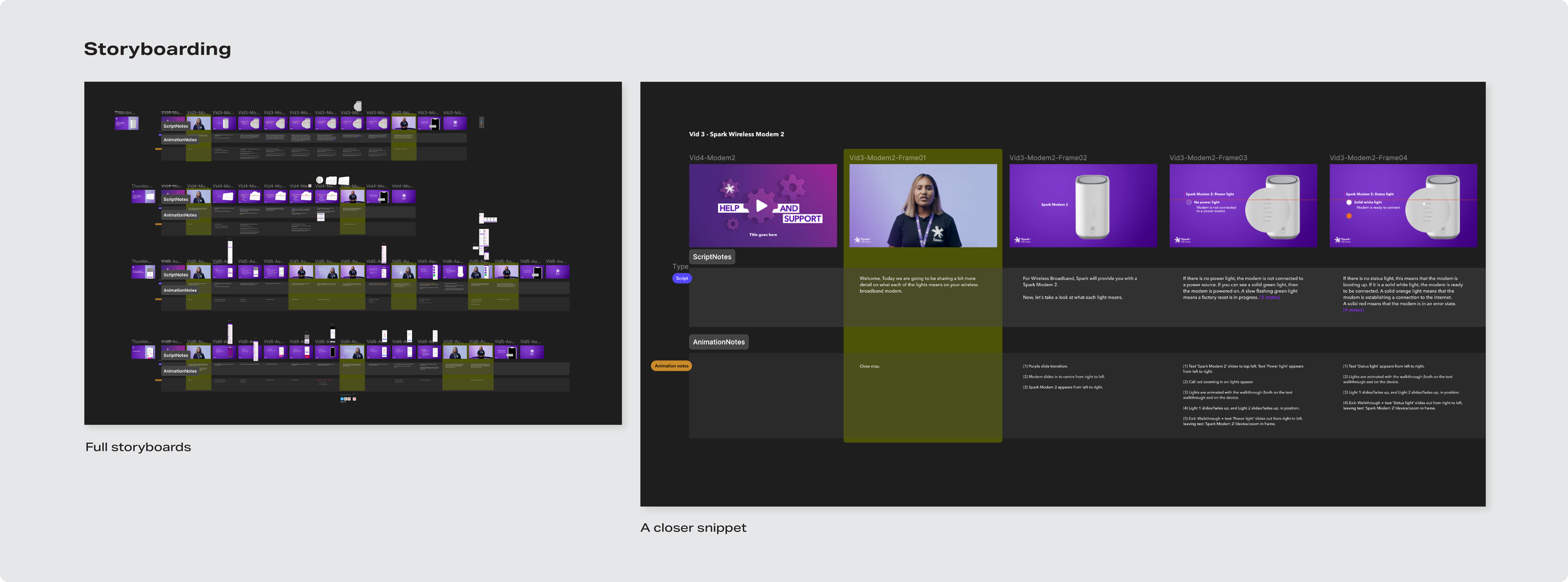Viewport: 1568px width, 582px height.
Task: Click the '(1) Purple slide transition.' animation note
Action: pos(1045,366)
